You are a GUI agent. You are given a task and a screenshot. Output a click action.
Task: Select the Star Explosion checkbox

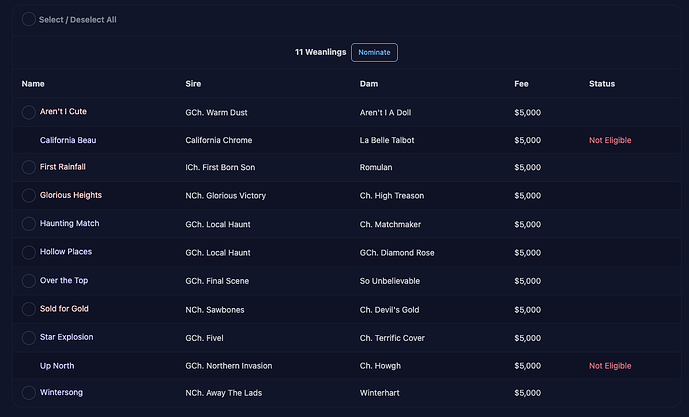(29, 337)
